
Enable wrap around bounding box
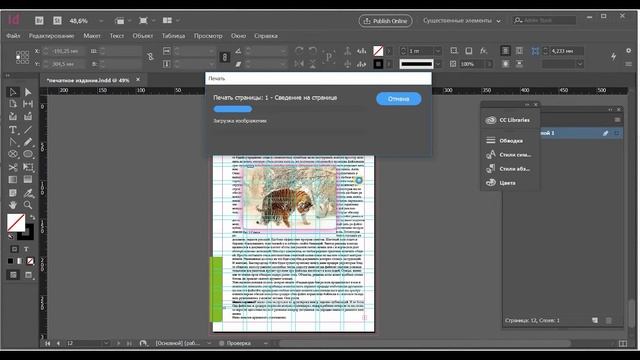click(519, 51)
